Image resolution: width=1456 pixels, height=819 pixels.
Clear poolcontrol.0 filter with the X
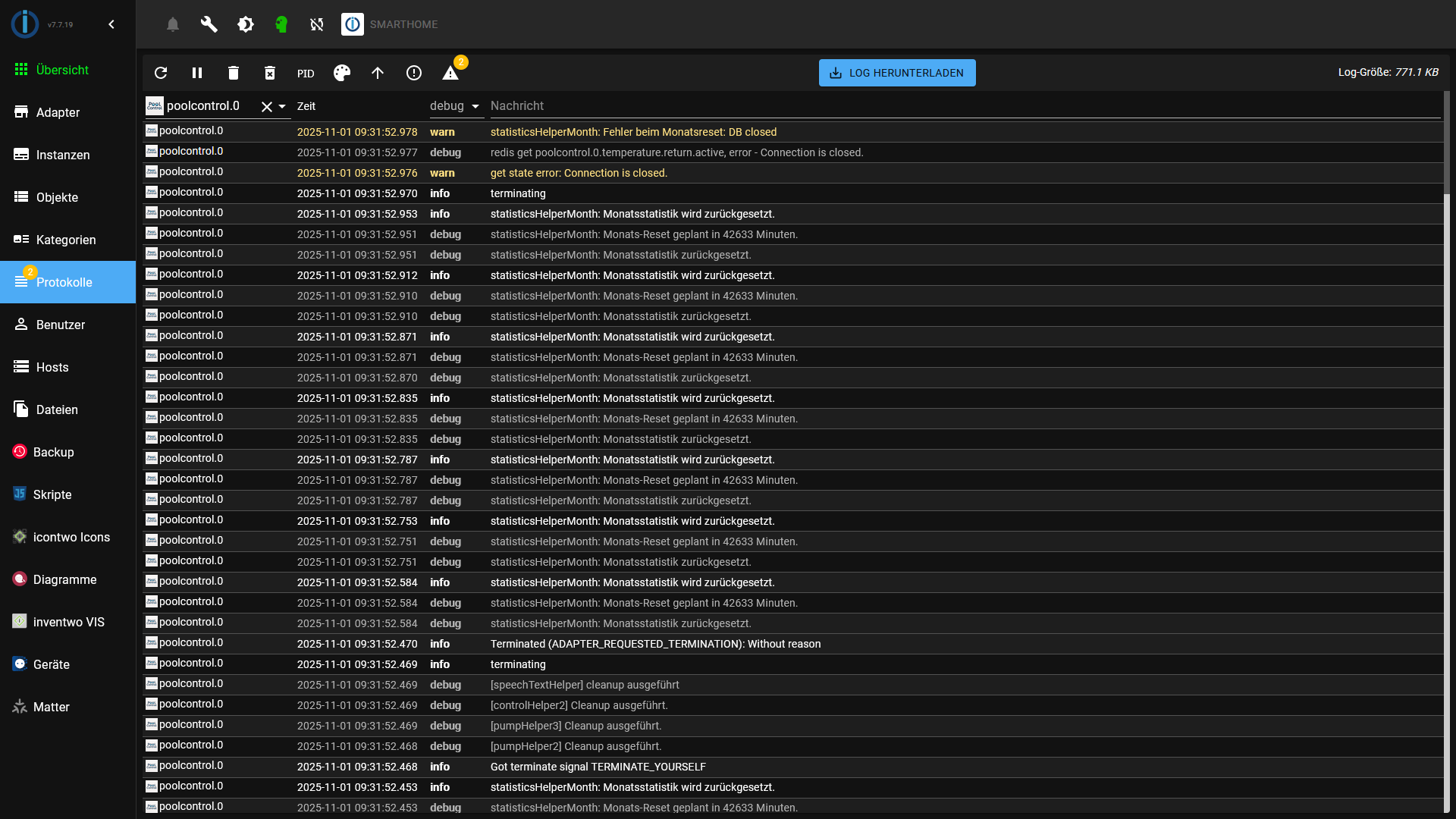pyautogui.click(x=265, y=106)
